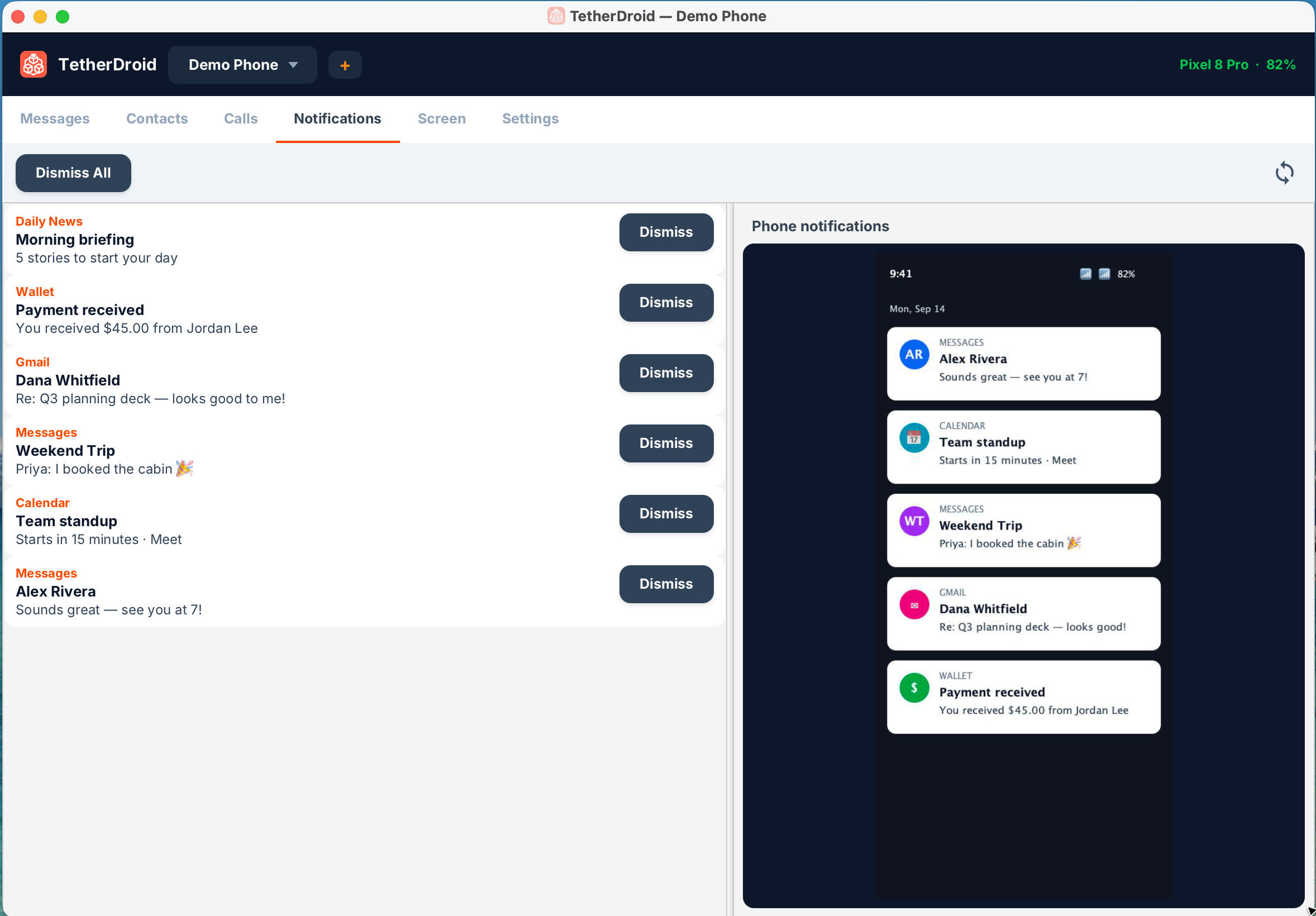Click the Payment received phone notification card
Viewport: 1316px width, 916px height.
point(1024,697)
